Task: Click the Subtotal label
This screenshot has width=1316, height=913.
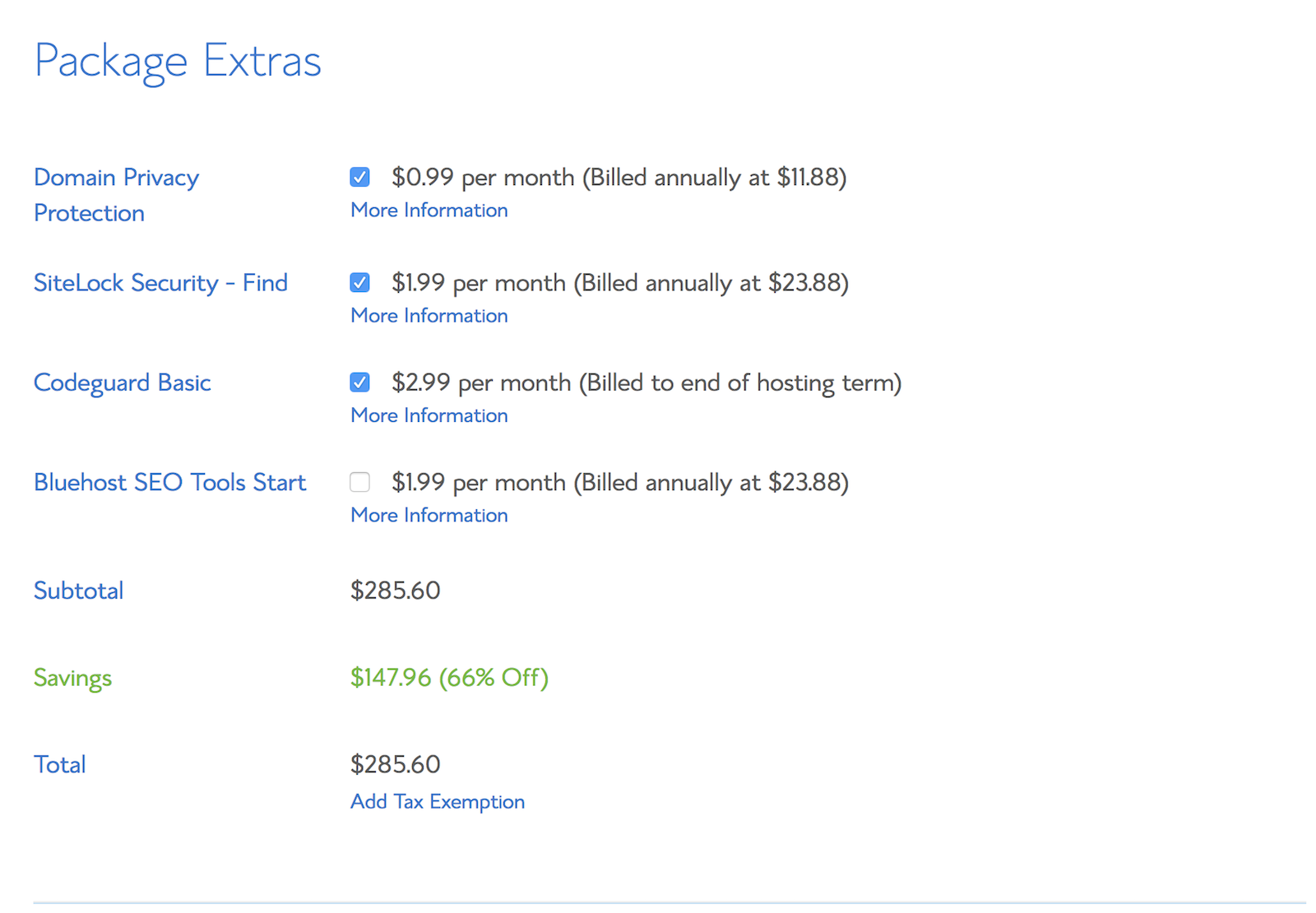Action: click(x=78, y=591)
